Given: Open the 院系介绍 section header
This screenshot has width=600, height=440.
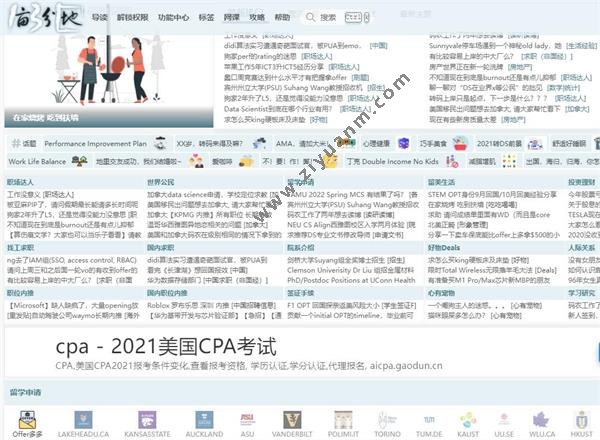Looking at the screenshot, I should click(300, 248).
